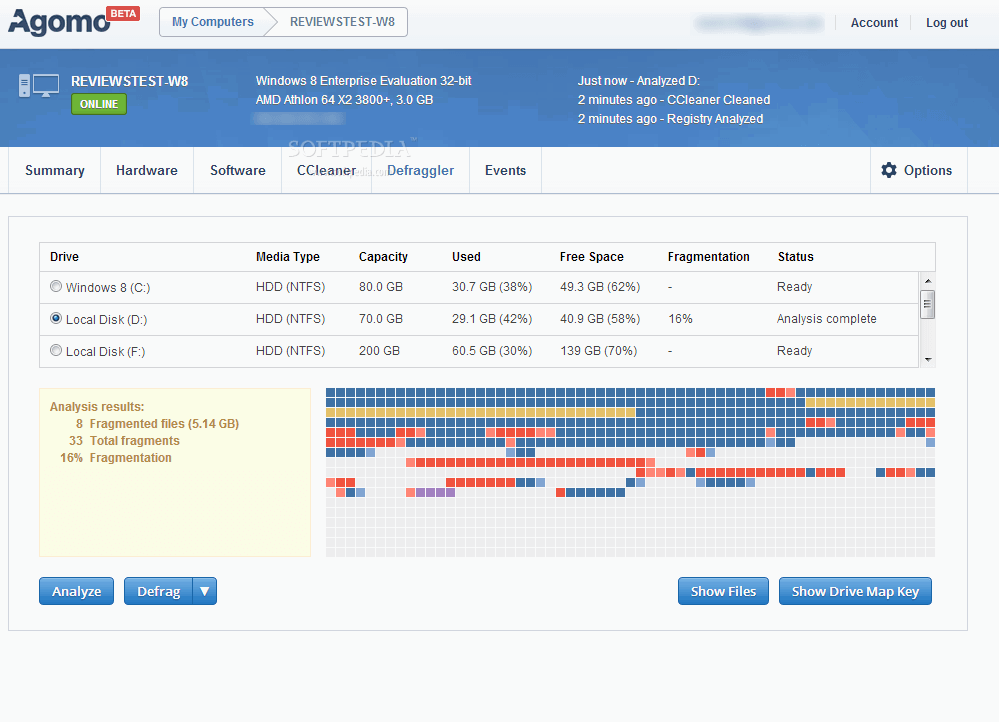Click the drive list scrollbar up arrow
This screenshot has width=999, height=722.
[x=928, y=281]
